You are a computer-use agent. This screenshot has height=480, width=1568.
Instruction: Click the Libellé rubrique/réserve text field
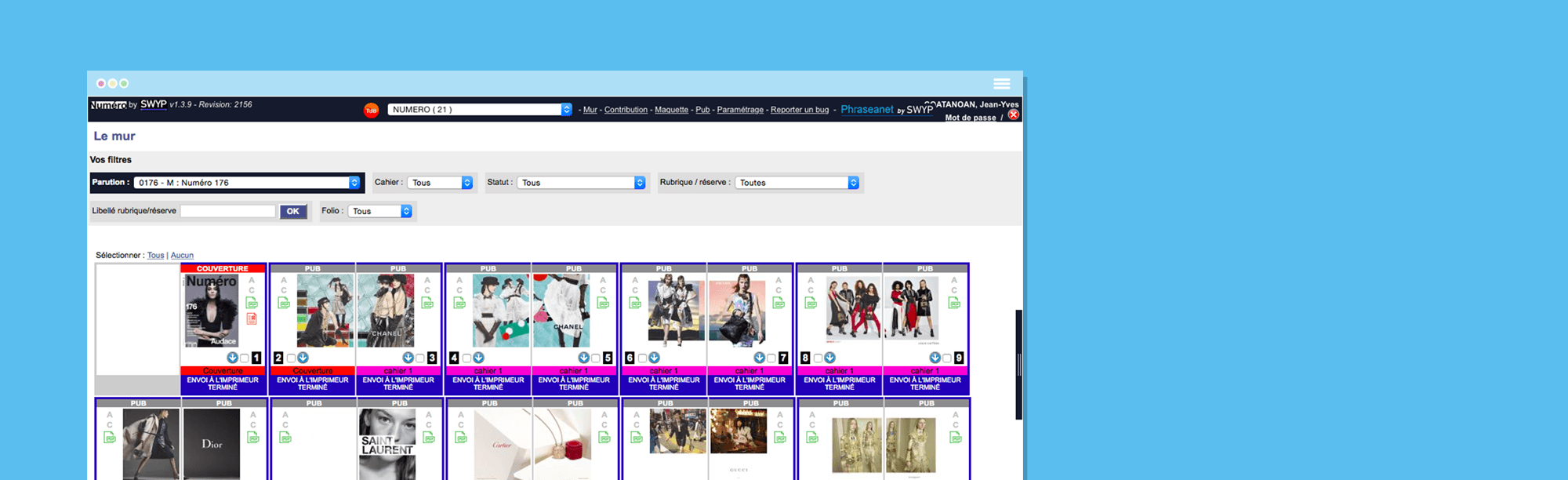(x=227, y=211)
